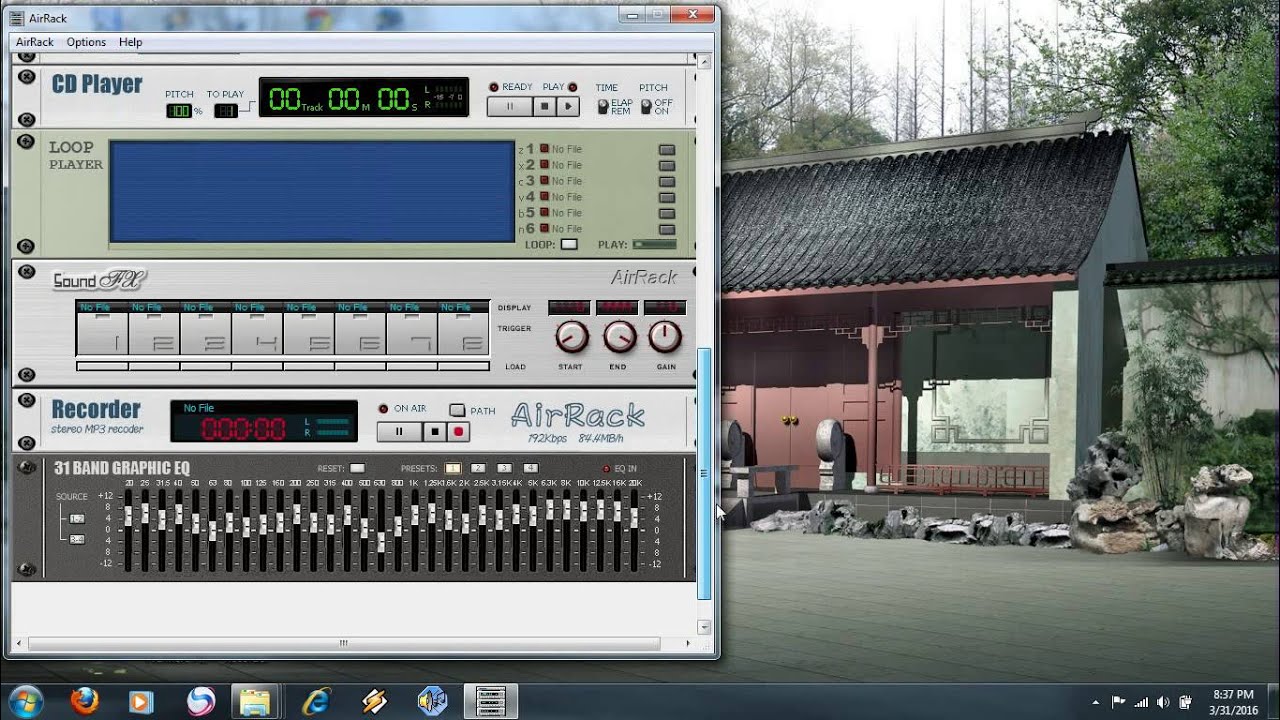The height and width of the screenshot is (720, 1280).
Task: Click the Recorder PATH button
Action: 457,410
